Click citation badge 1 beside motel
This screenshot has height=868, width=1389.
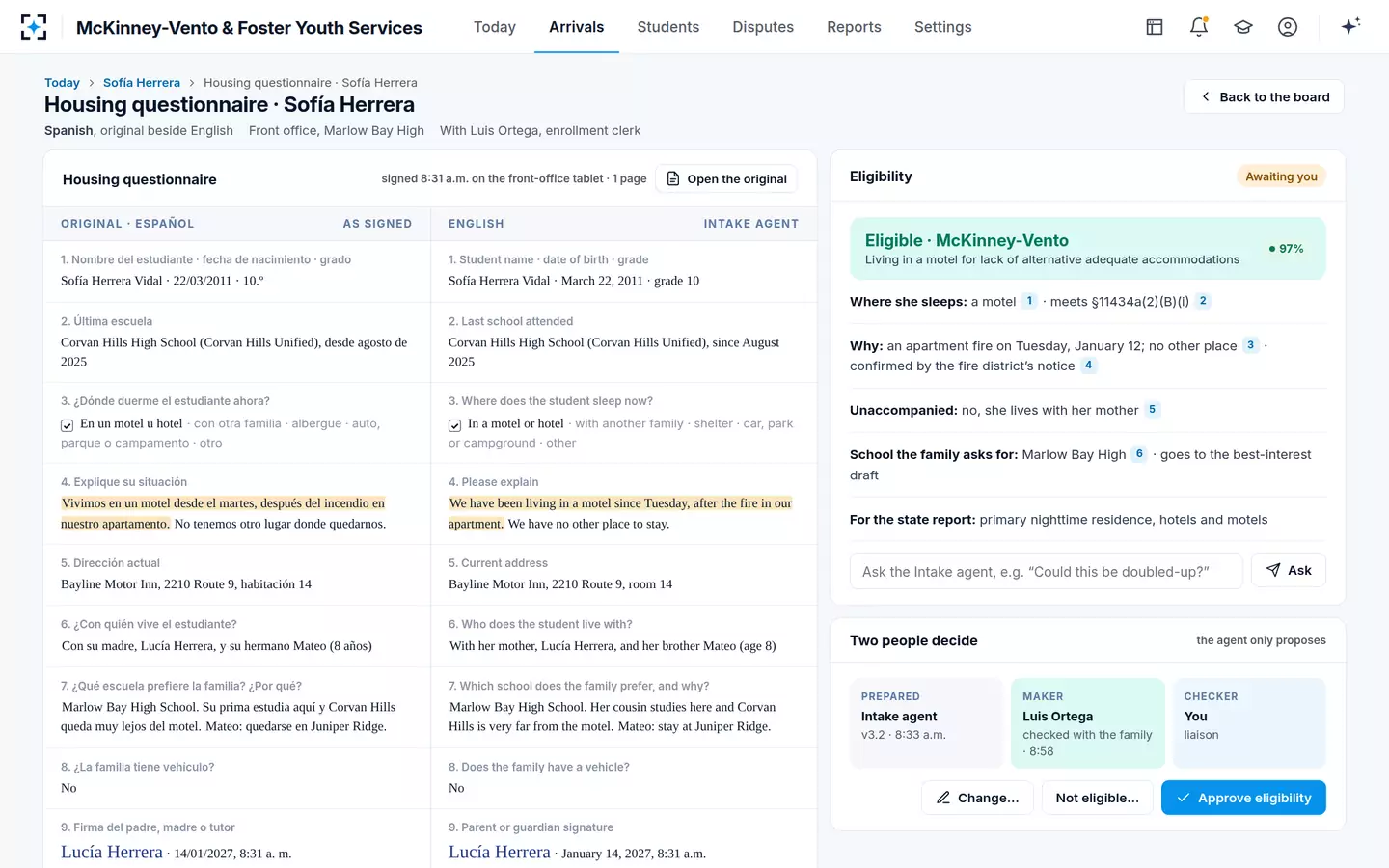pyautogui.click(x=1029, y=301)
